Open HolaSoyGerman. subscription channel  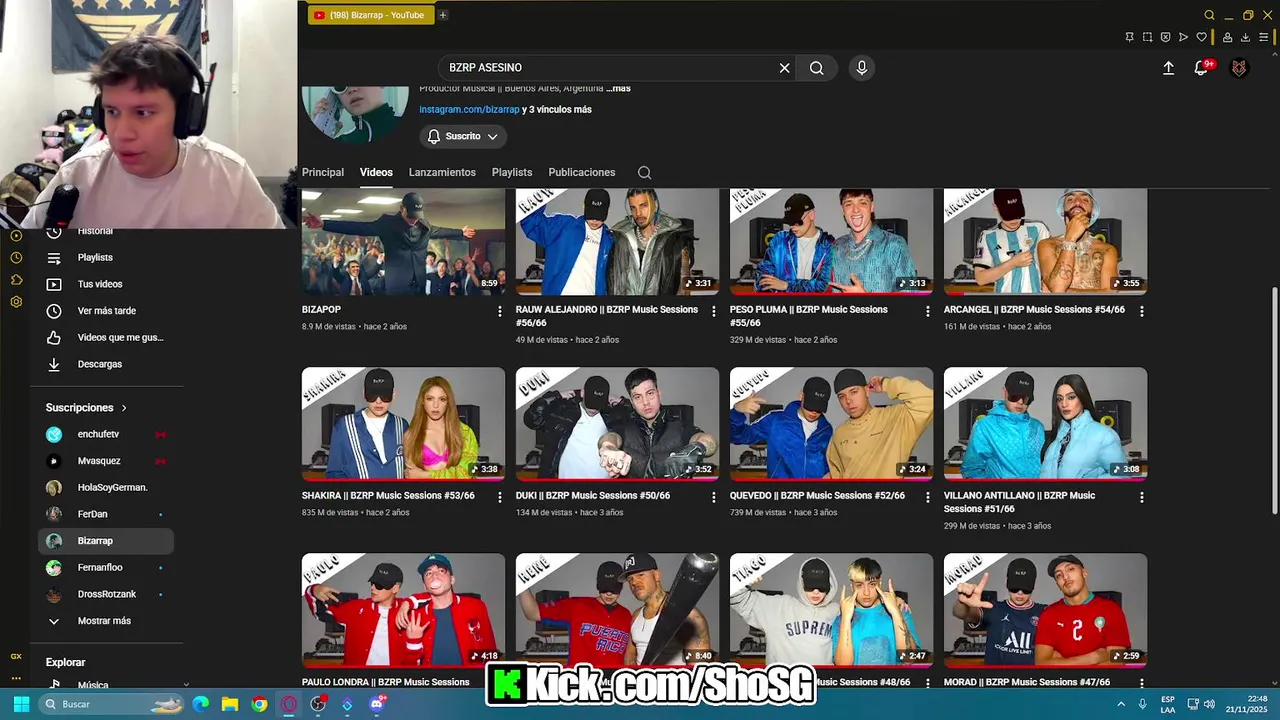click(x=106, y=487)
